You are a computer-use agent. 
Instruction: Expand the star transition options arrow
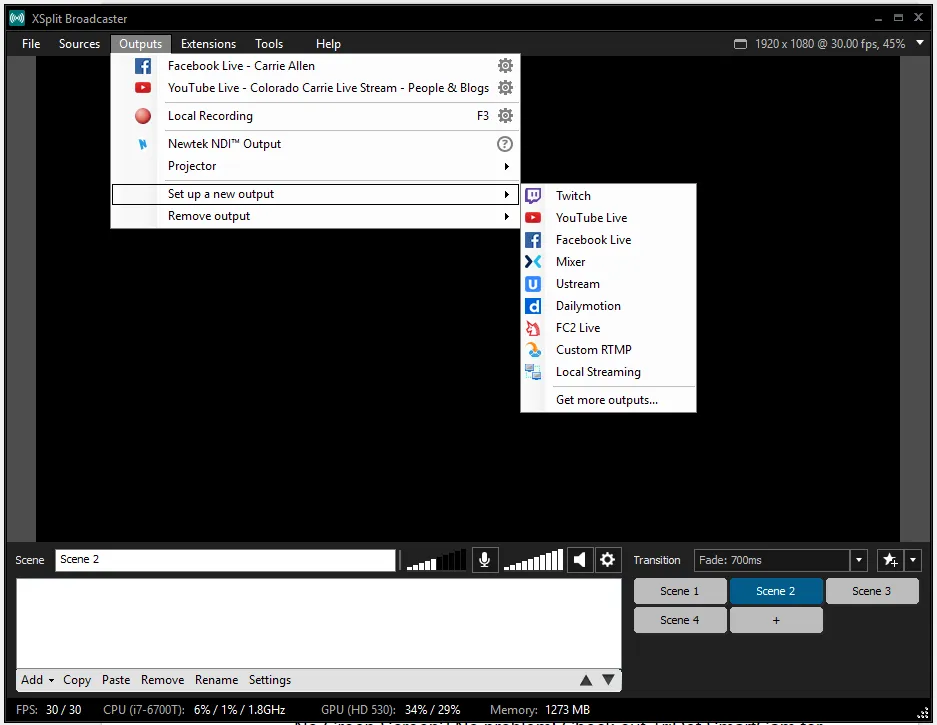click(913, 560)
